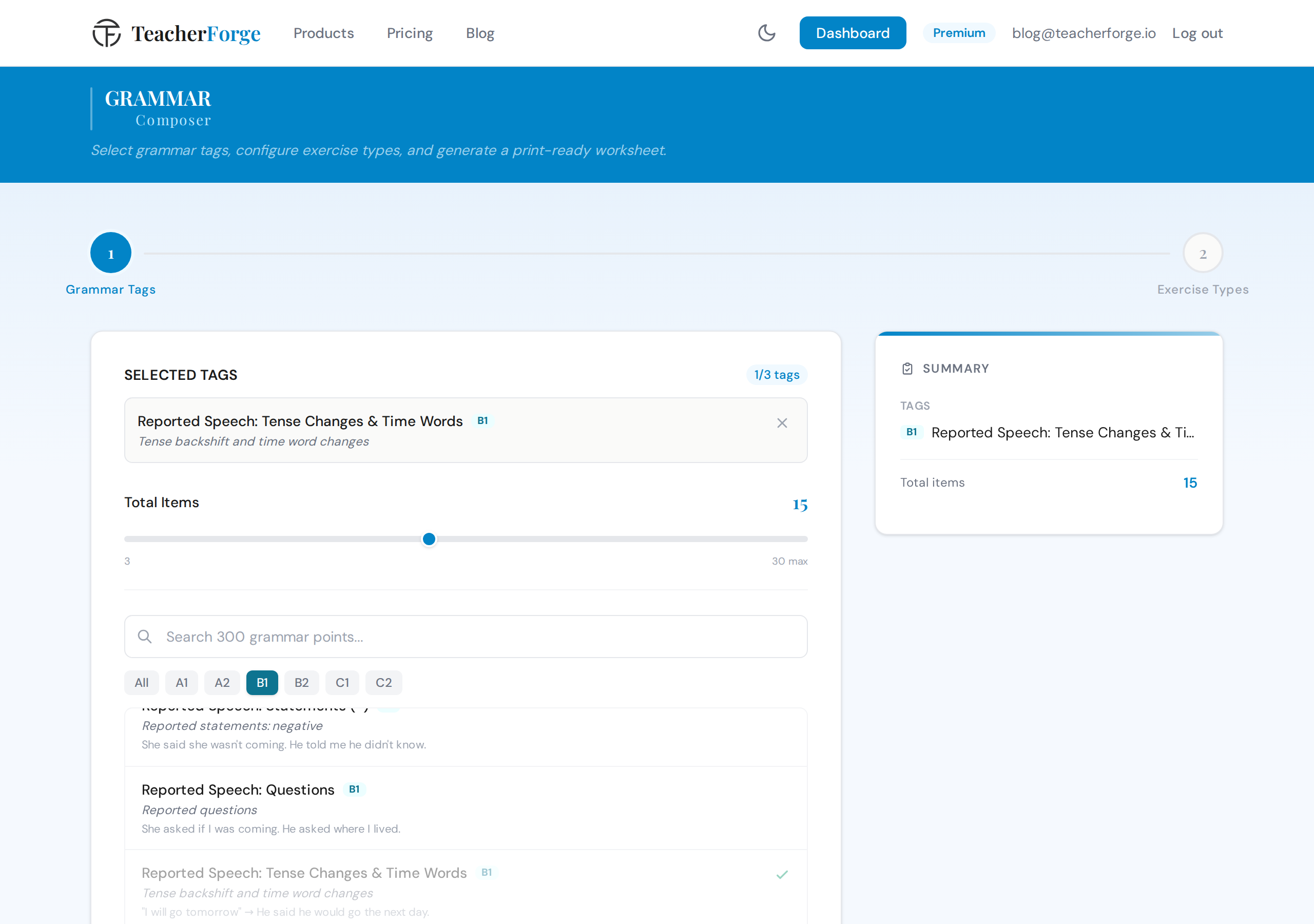The height and width of the screenshot is (924, 1314).
Task: Remove selected Reported Speech tag via X
Action: tap(782, 423)
